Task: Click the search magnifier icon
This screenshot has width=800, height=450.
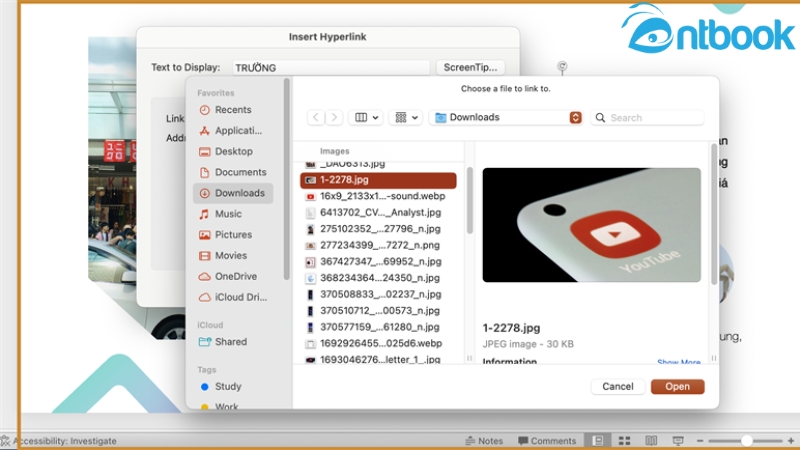Action: point(601,118)
